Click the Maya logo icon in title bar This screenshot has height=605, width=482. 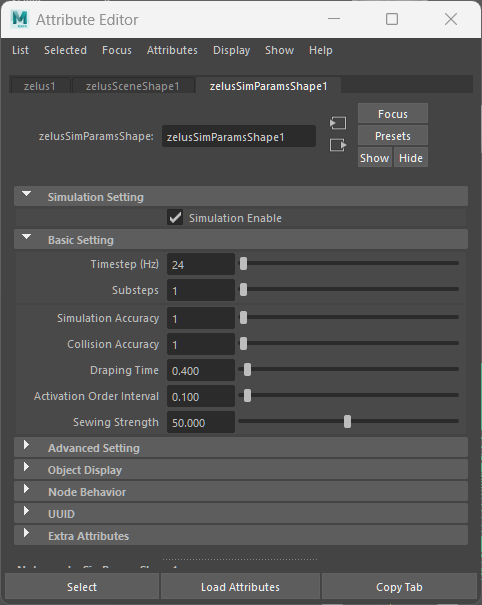point(20,19)
